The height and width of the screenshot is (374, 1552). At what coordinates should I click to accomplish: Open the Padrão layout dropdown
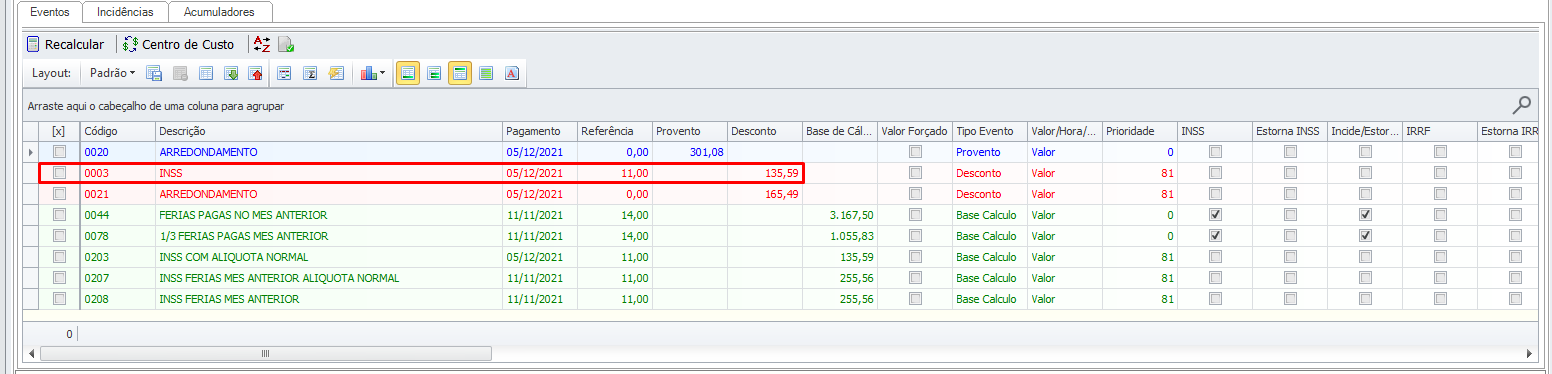tap(112, 73)
